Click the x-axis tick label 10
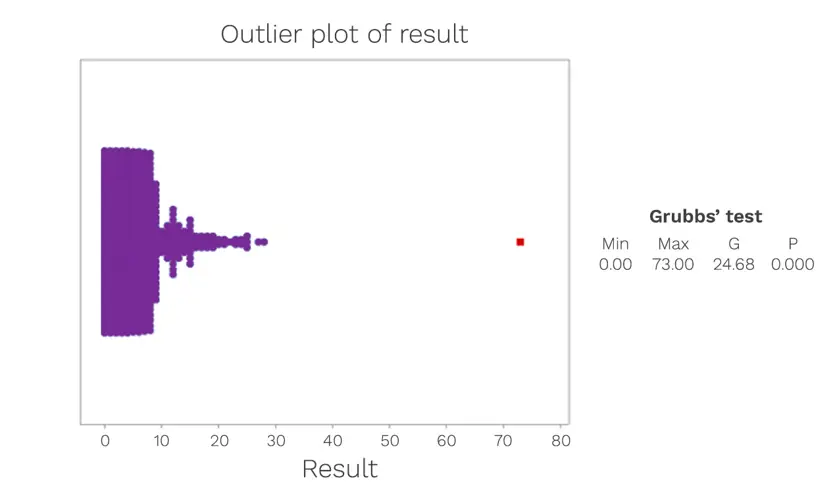Screen dimensions: 833x499 pos(162,440)
